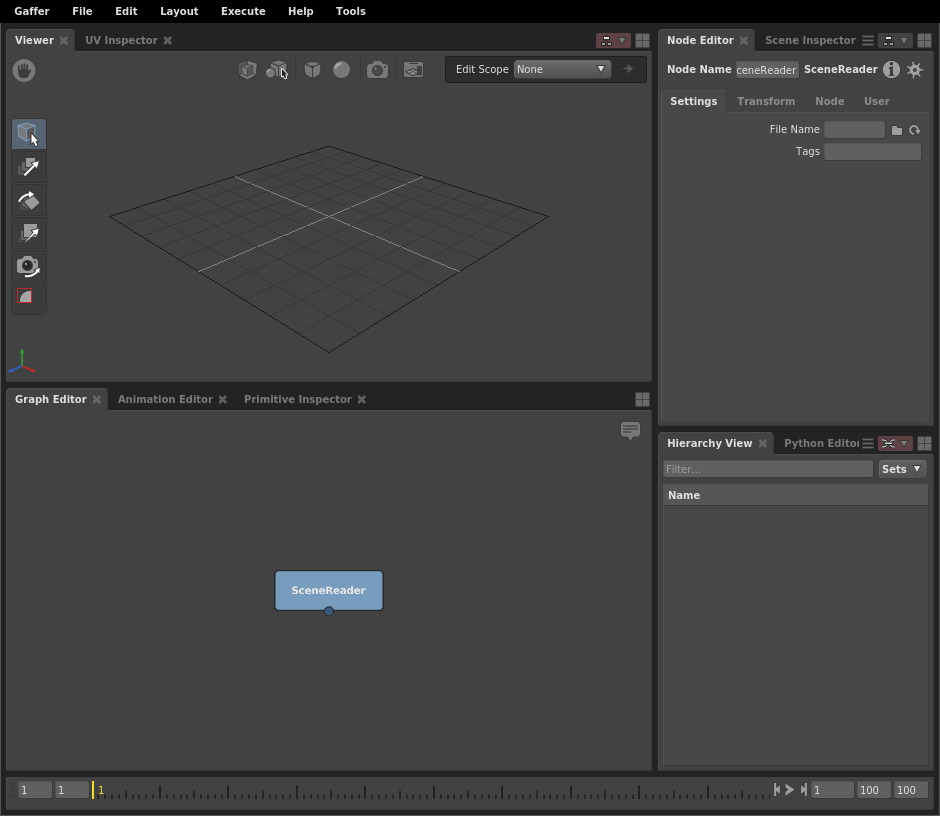940x816 pixels.
Task: Close the Primitive Inspector tab
Action: pos(361,399)
